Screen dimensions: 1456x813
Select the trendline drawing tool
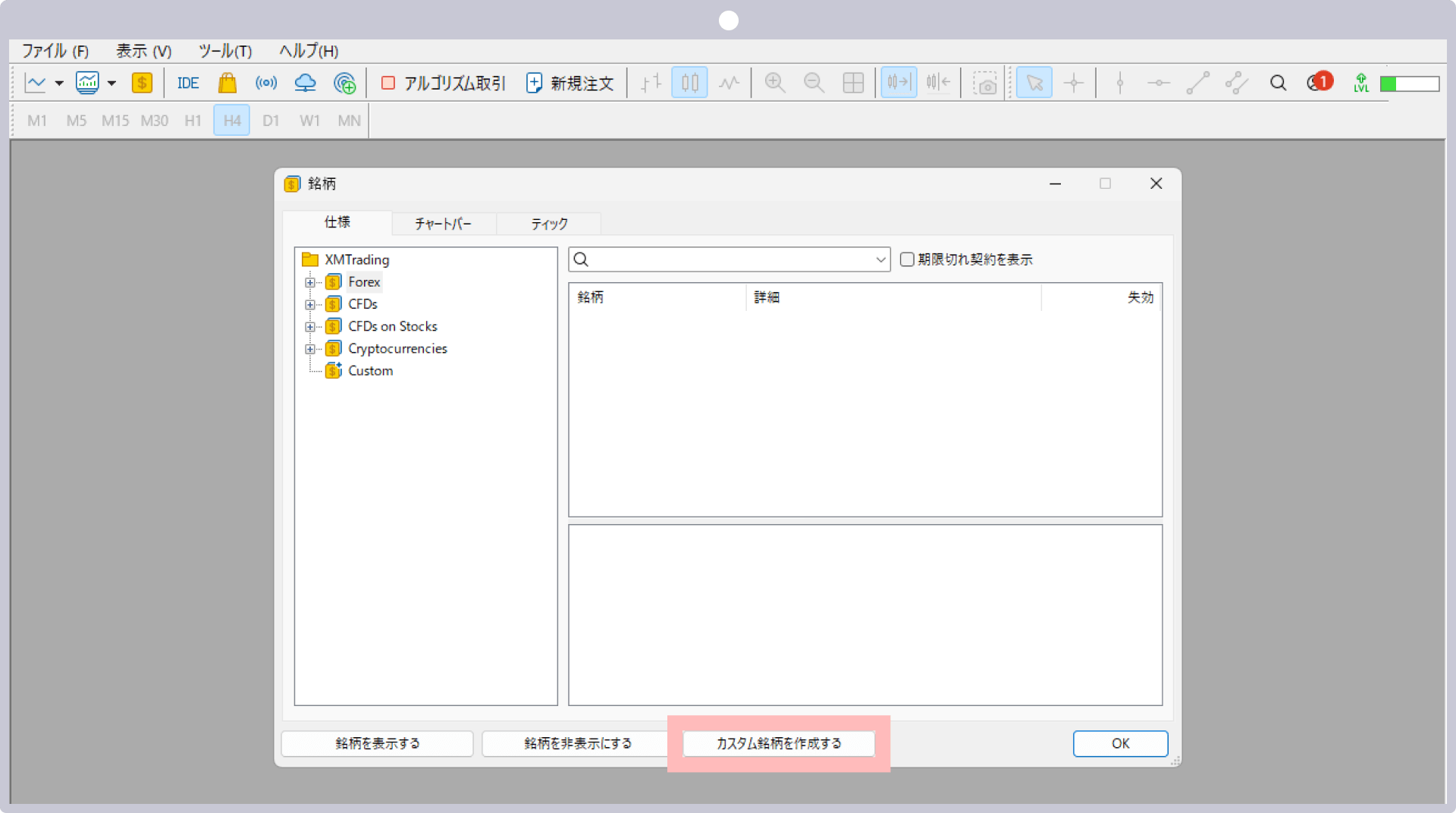(x=1197, y=83)
